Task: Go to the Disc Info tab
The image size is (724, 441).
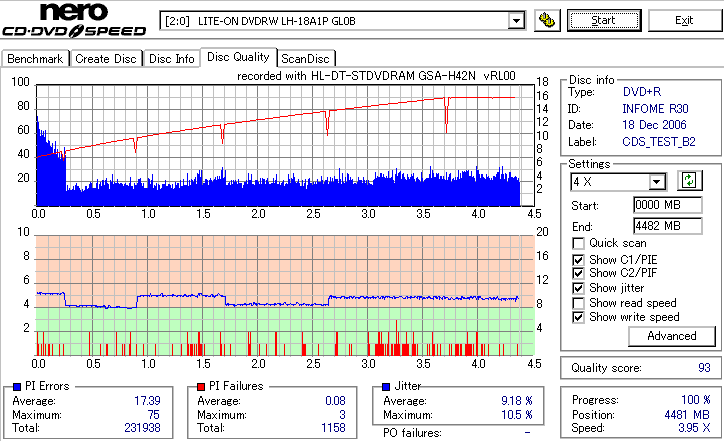Action: point(171,59)
